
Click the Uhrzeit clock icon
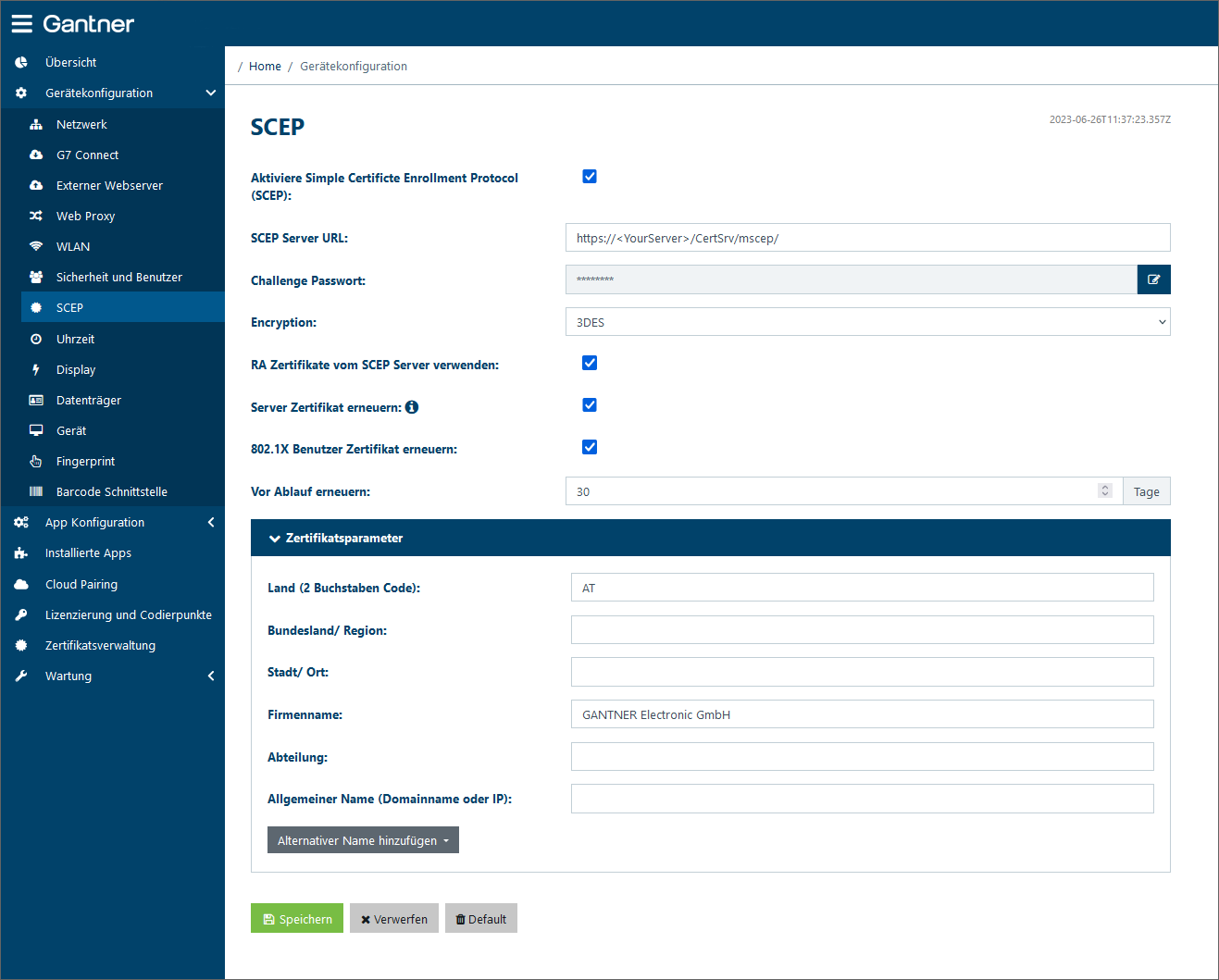click(36, 339)
